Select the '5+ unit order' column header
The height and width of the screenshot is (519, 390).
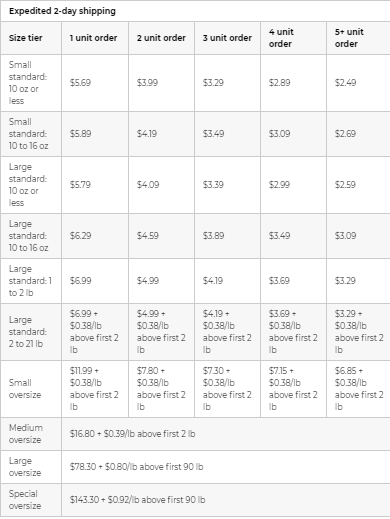pyautogui.click(x=349, y=38)
